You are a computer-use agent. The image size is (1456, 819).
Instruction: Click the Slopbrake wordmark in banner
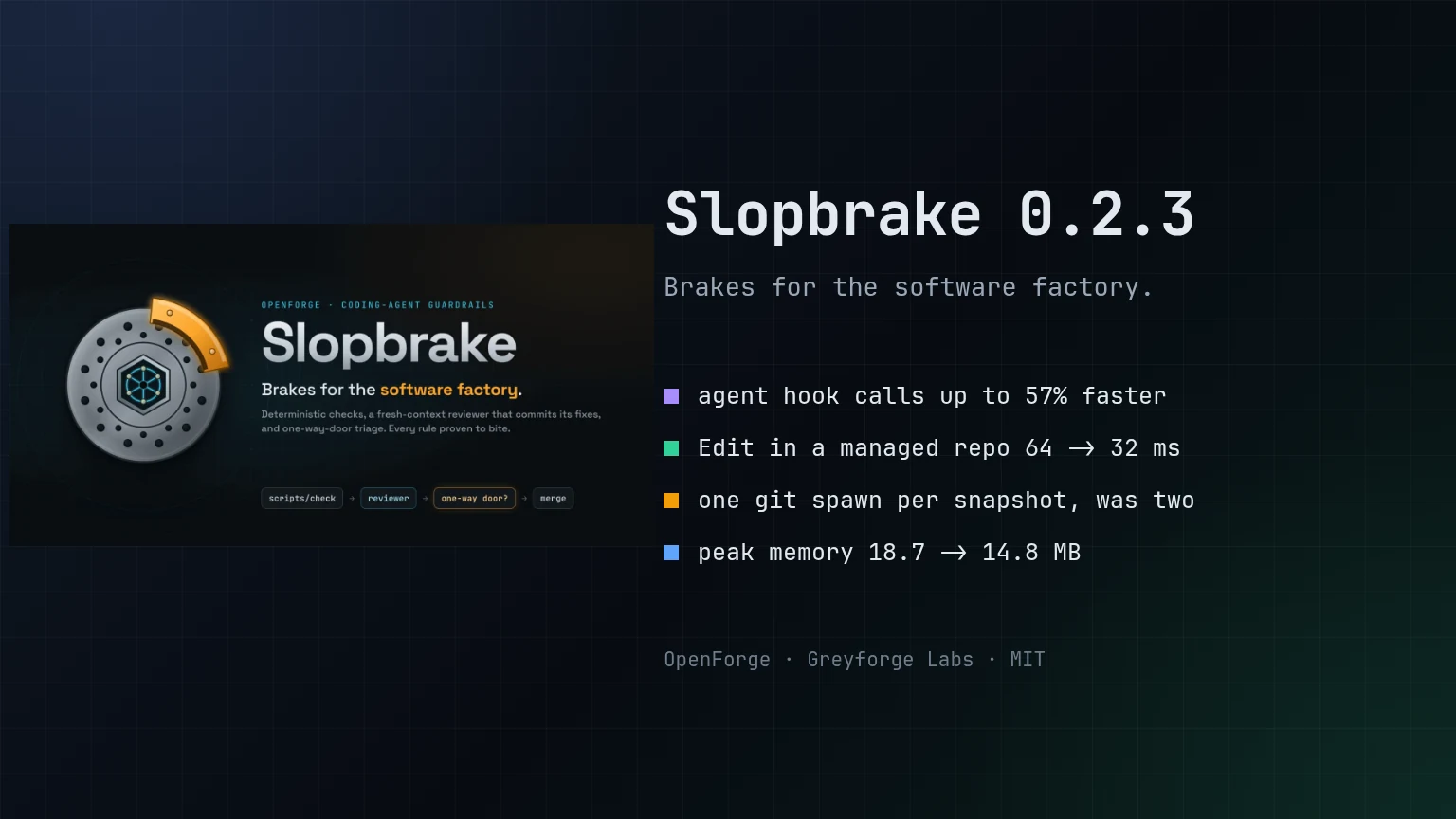tap(389, 343)
